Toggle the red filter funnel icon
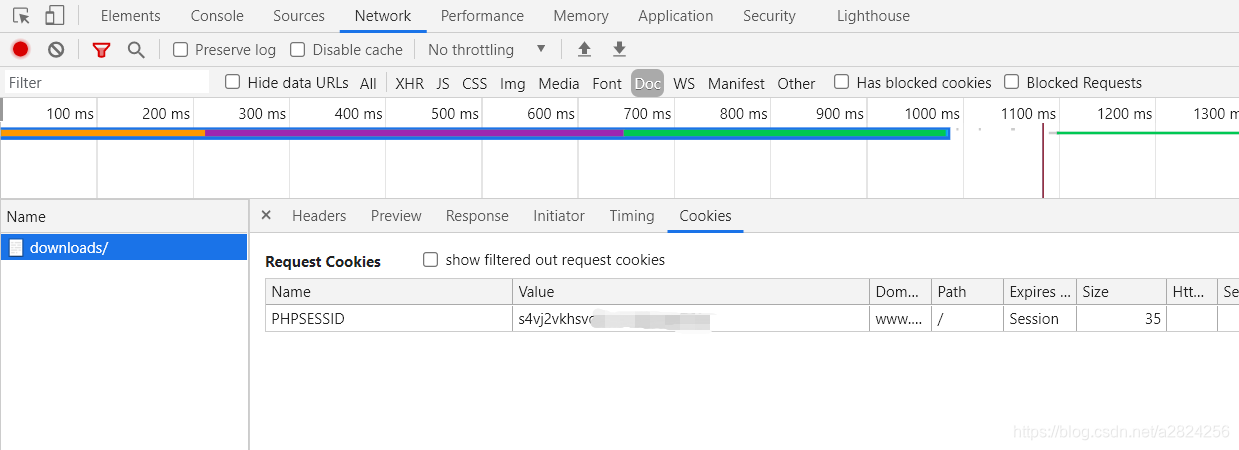The width and height of the screenshot is (1239, 450). tap(101, 50)
